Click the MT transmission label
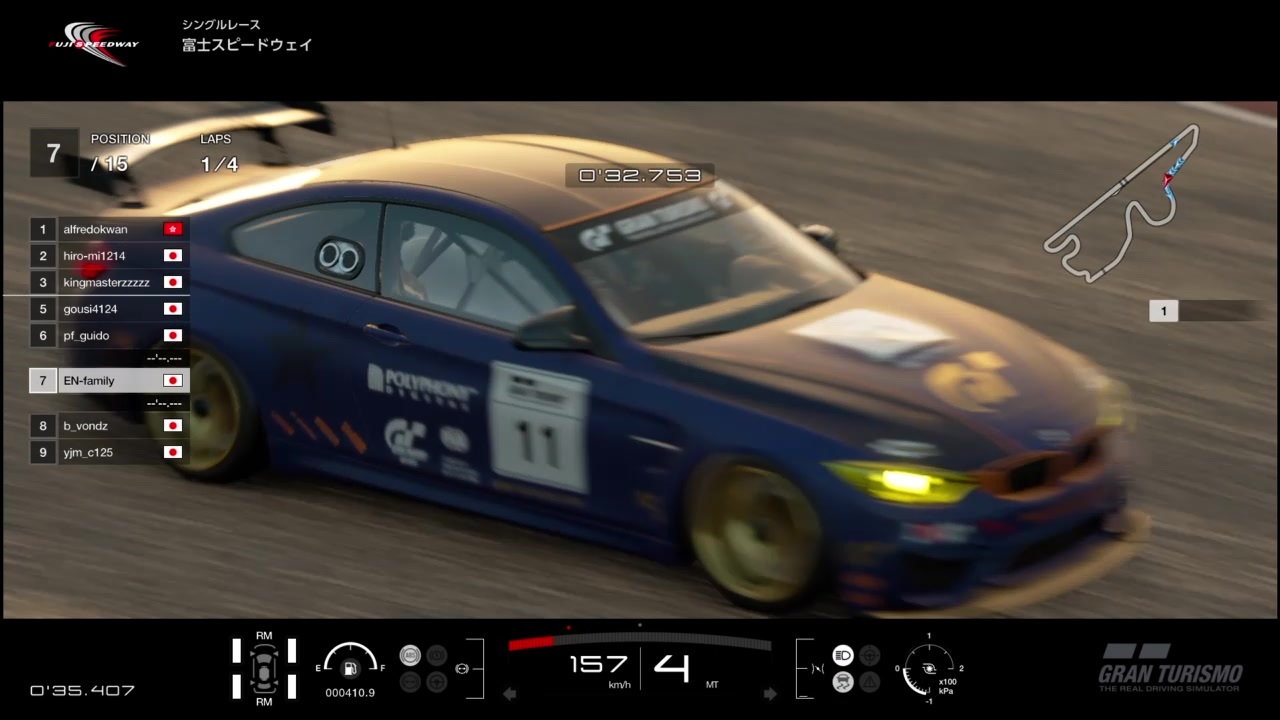The image size is (1280, 720). coord(712,685)
